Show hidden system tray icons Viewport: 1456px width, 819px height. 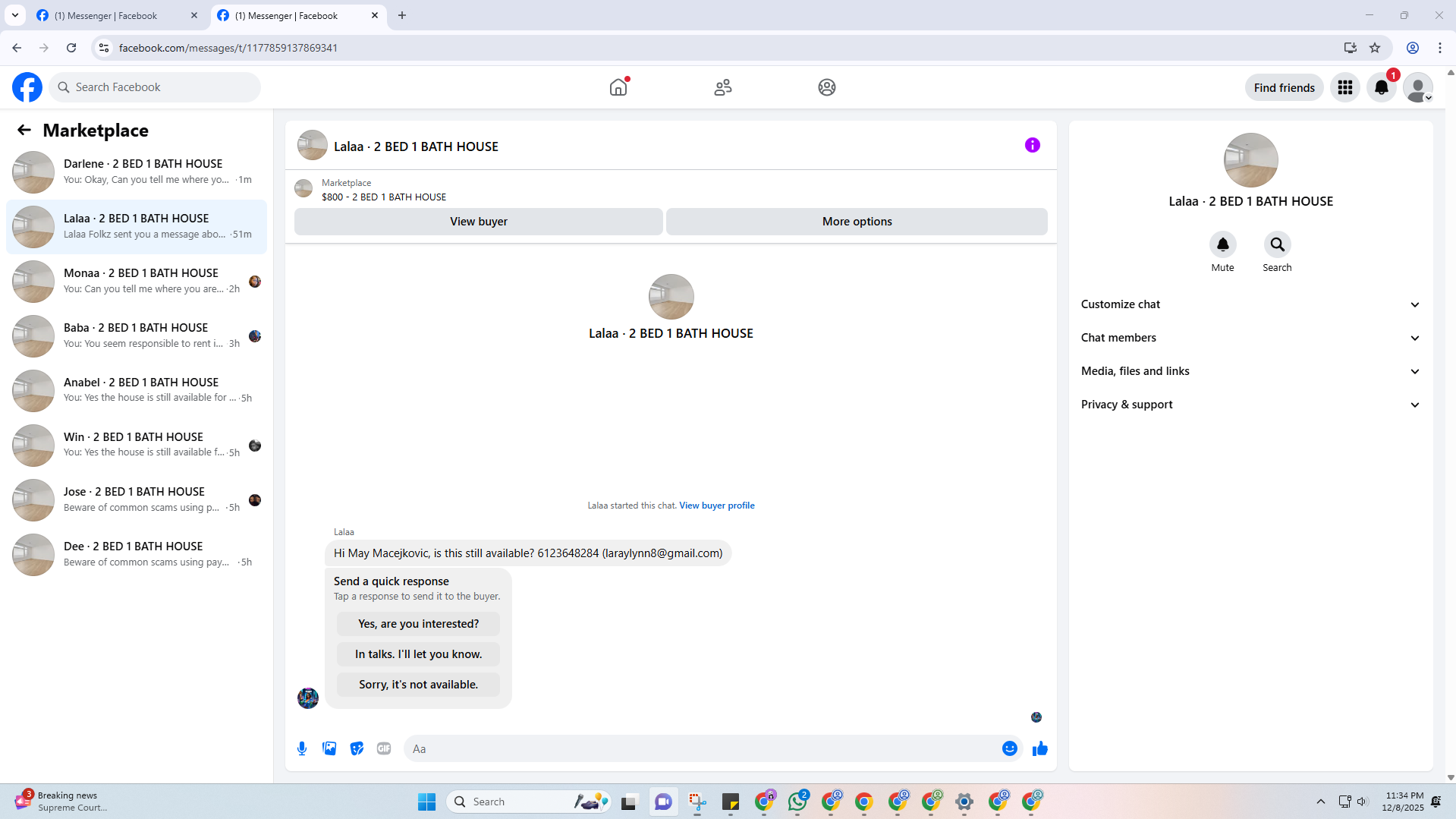tap(1321, 802)
